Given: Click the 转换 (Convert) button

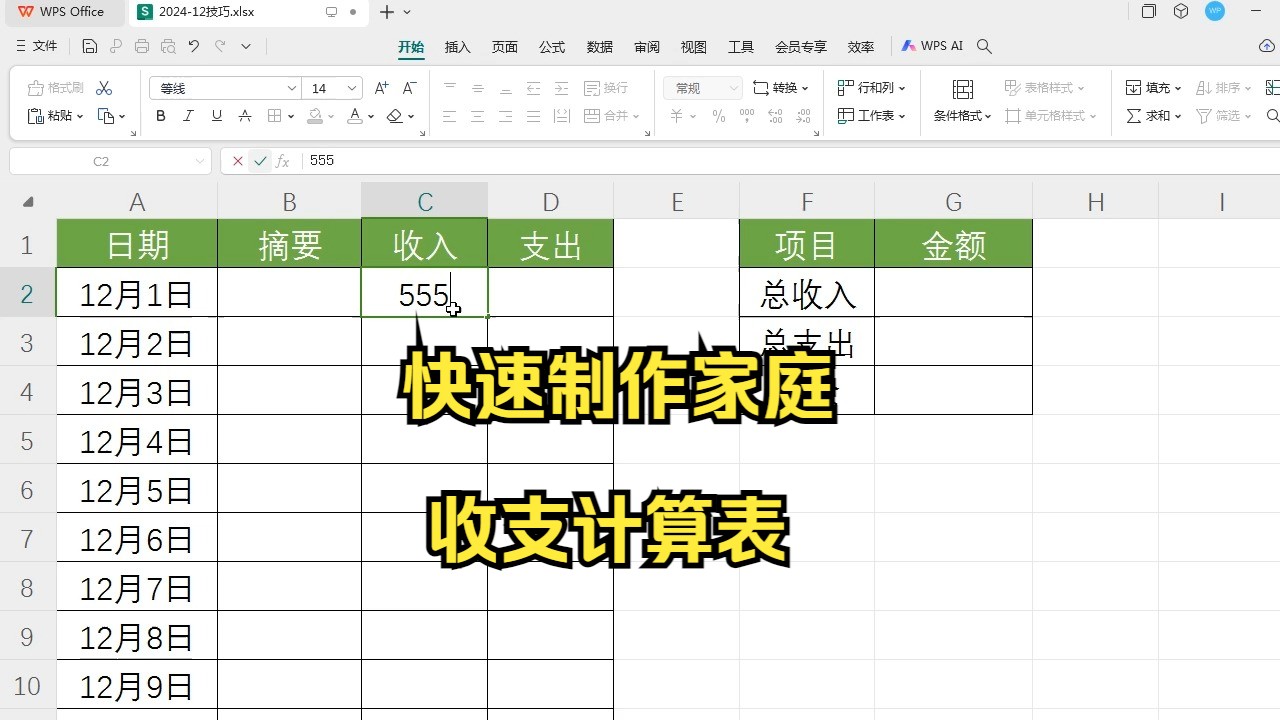Looking at the screenshot, I should pos(781,88).
